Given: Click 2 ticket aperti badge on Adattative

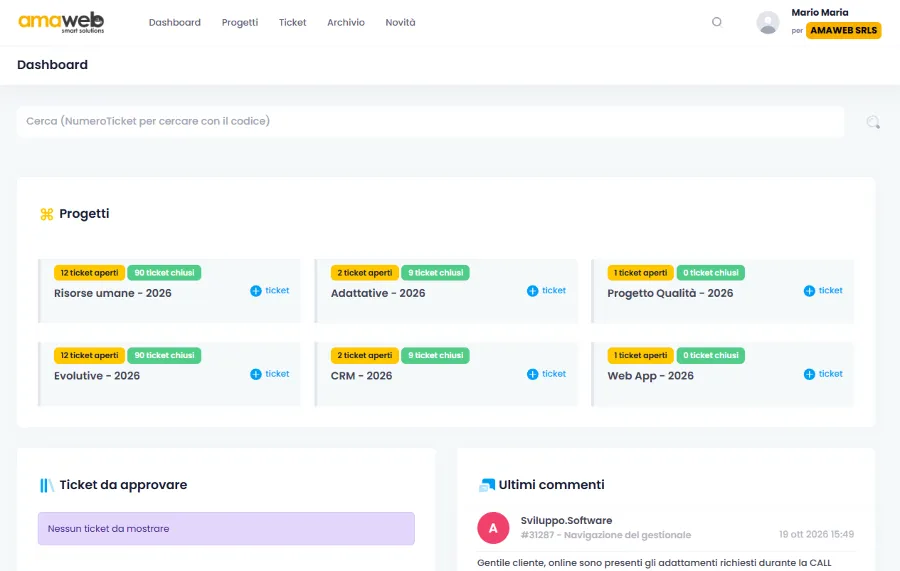Looking at the screenshot, I should 364,273.
